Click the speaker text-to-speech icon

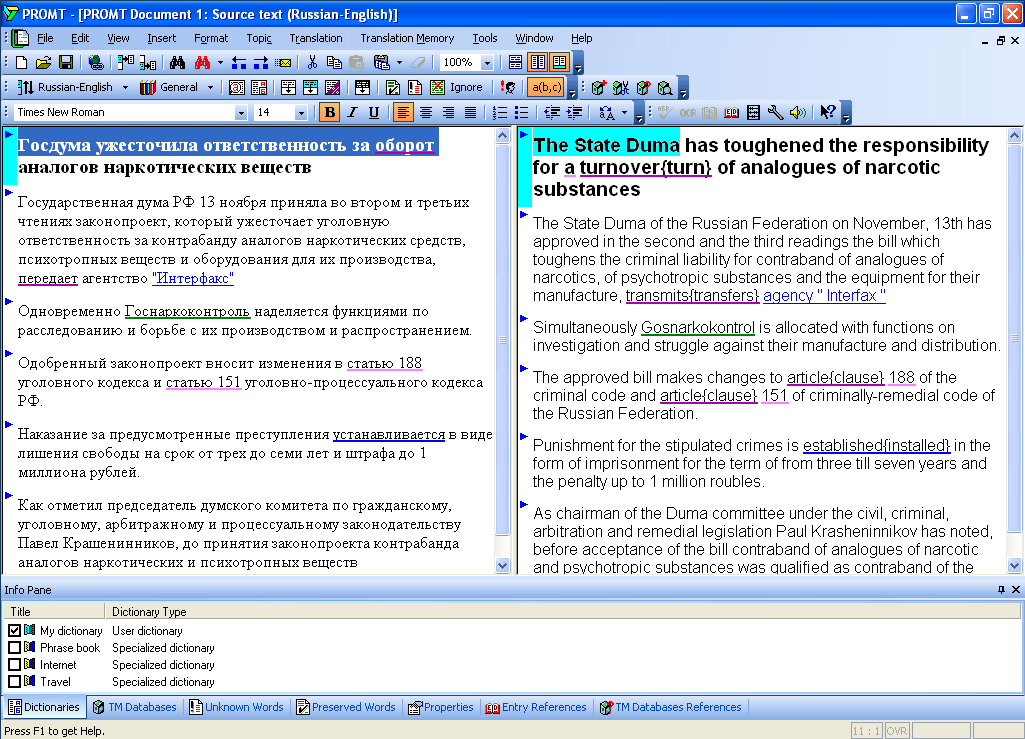[798, 112]
